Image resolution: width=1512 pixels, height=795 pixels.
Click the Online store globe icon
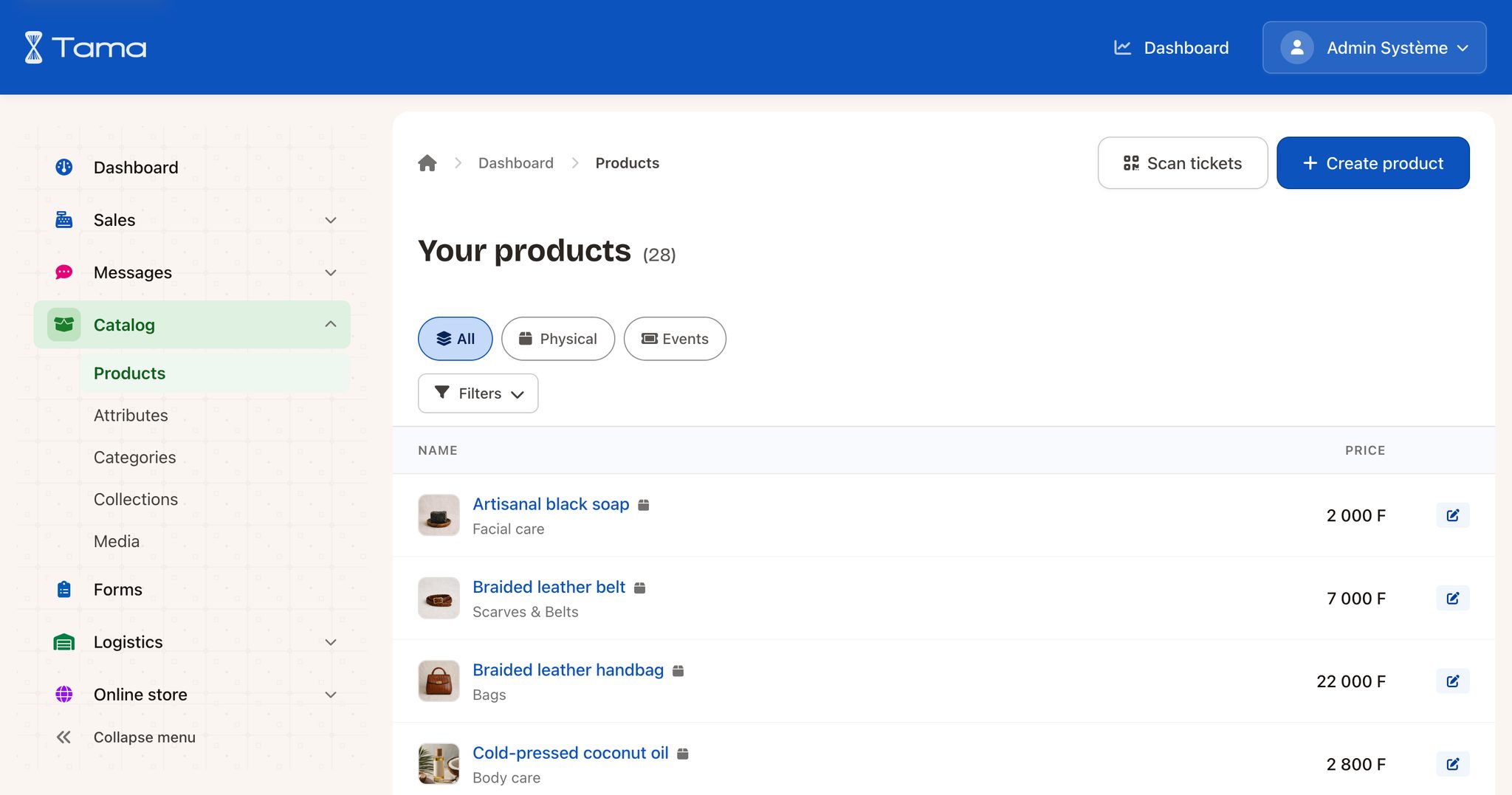(64, 695)
